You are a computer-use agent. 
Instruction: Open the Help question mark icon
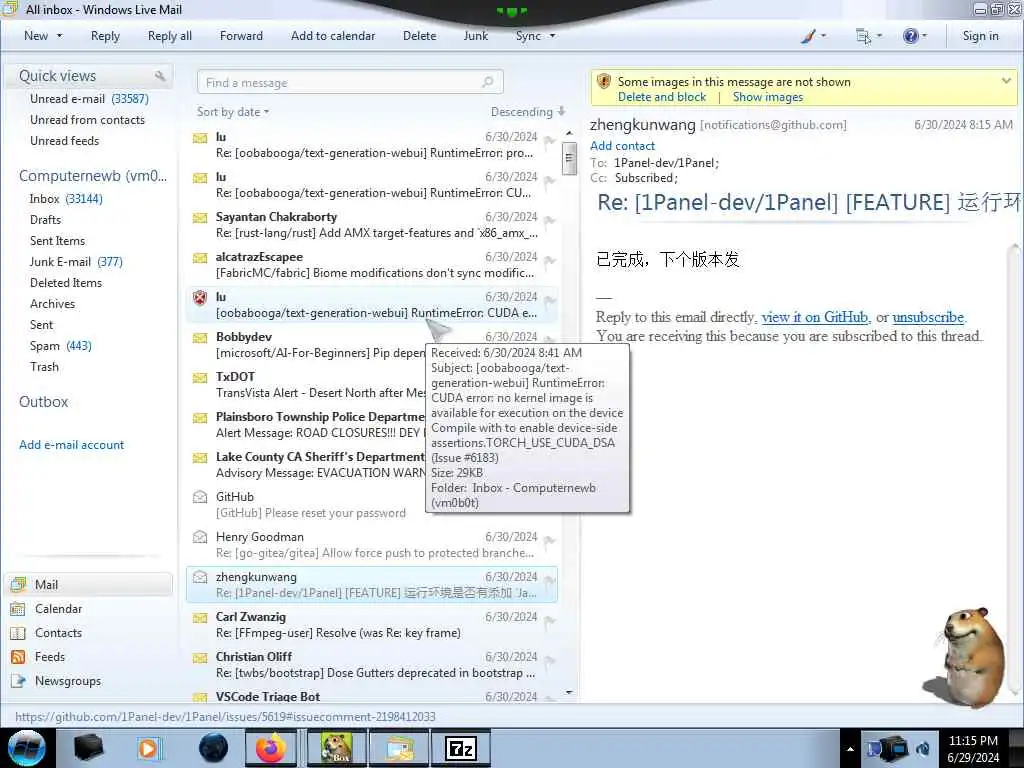point(915,36)
